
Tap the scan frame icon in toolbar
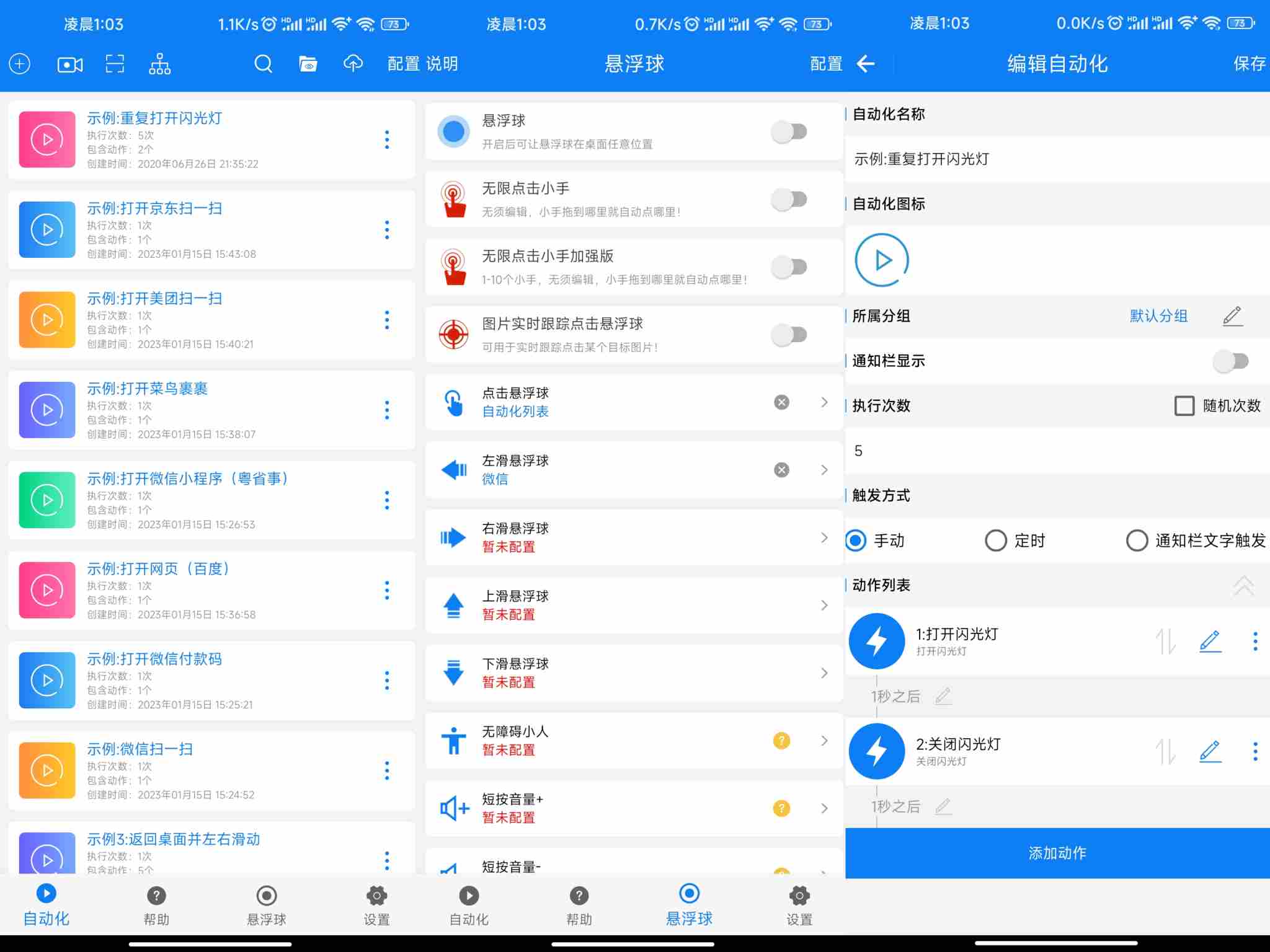point(115,64)
